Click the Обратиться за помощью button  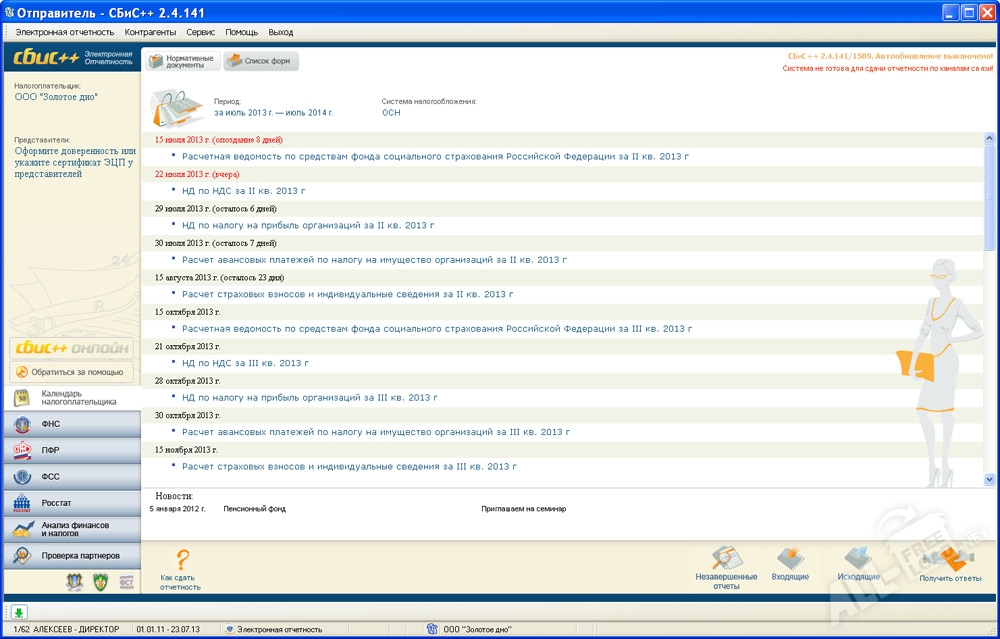point(70,372)
